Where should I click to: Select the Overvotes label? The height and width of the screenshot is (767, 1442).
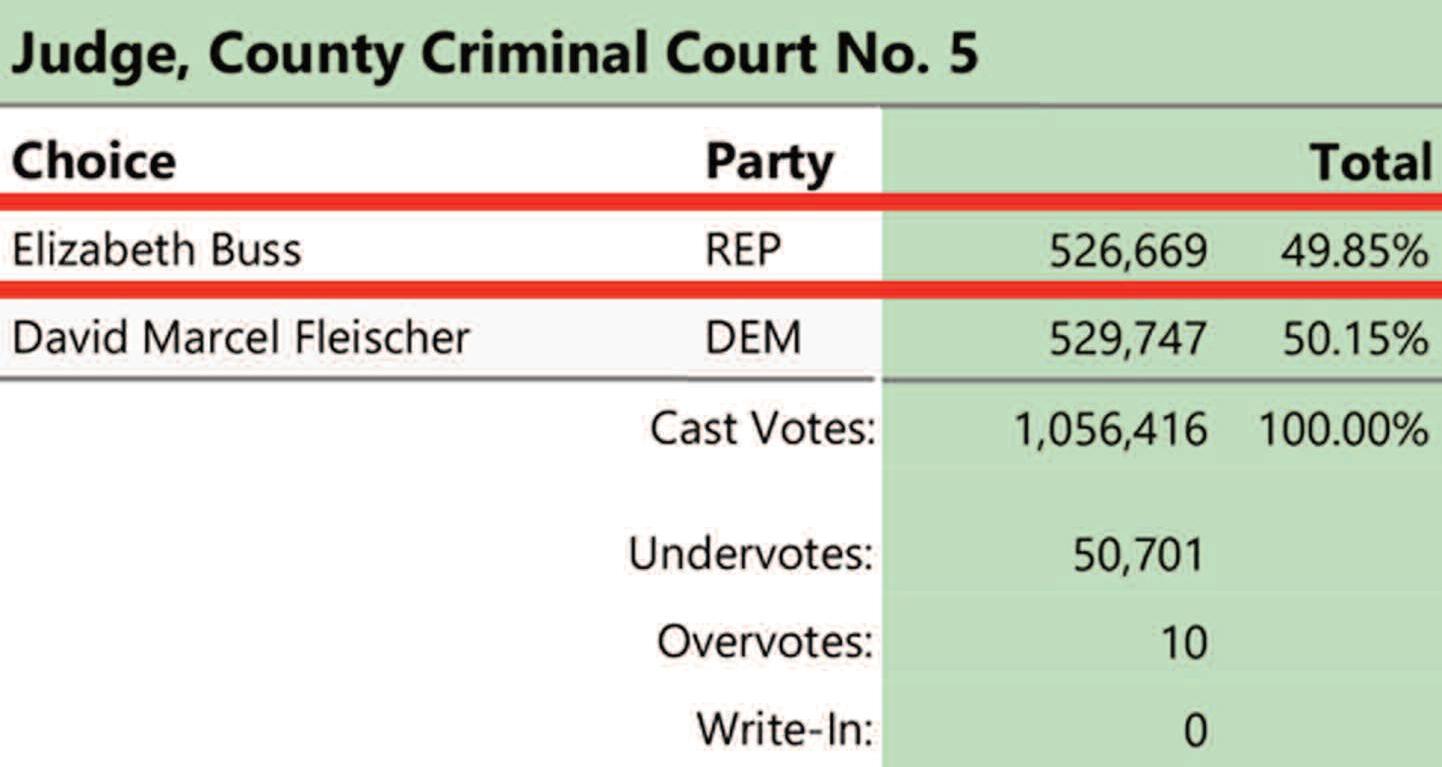click(x=765, y=641)
